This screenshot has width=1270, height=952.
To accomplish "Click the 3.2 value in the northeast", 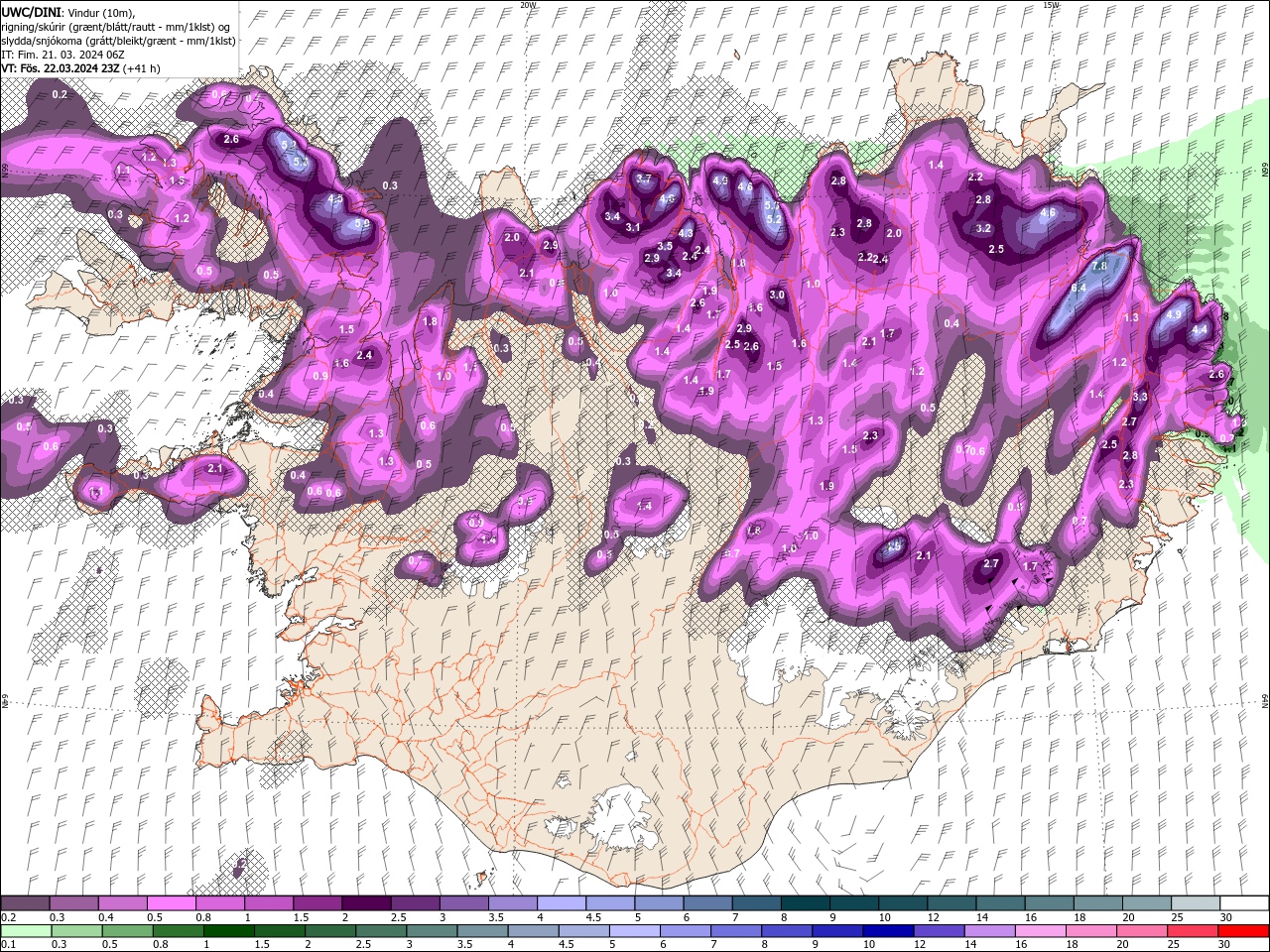I will [983, 228].
